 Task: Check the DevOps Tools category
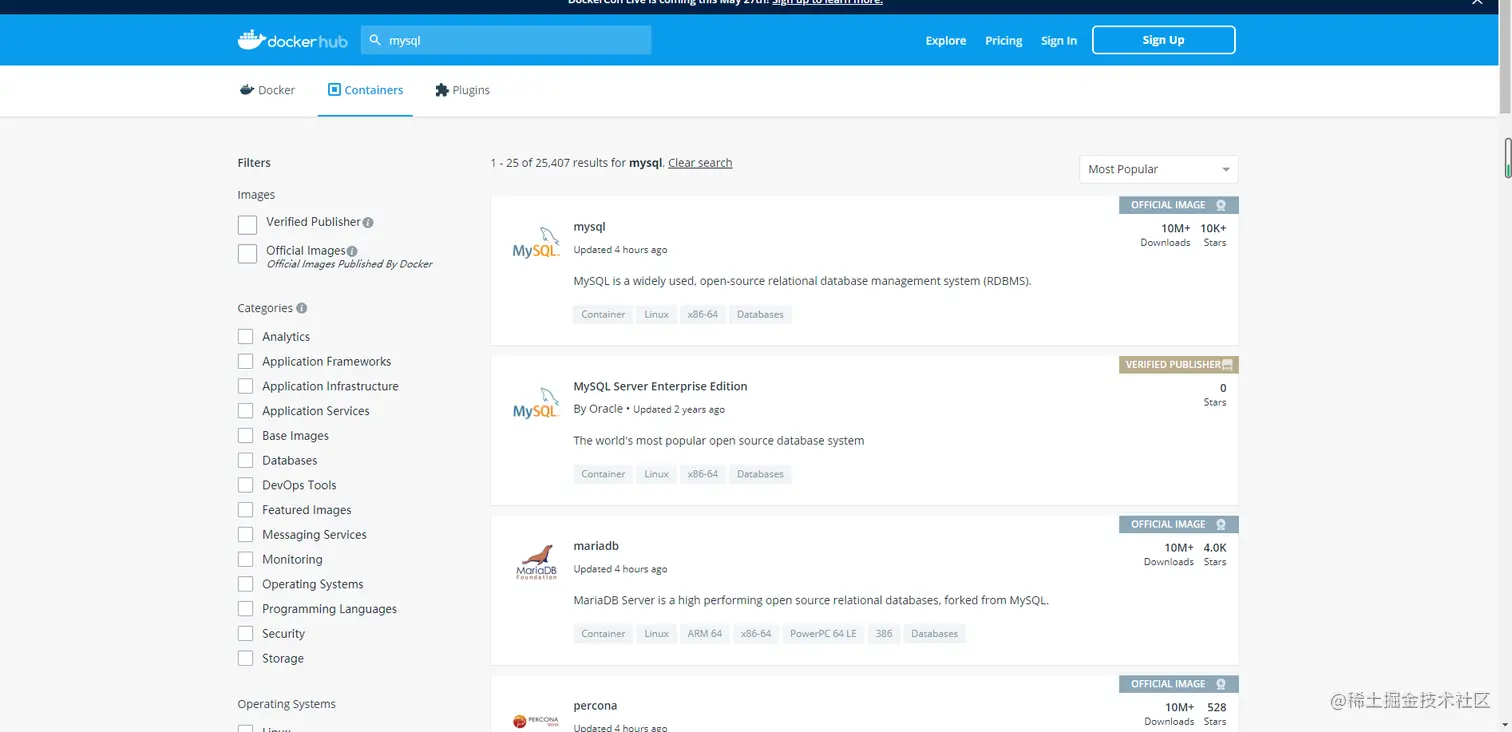point(245,485)
